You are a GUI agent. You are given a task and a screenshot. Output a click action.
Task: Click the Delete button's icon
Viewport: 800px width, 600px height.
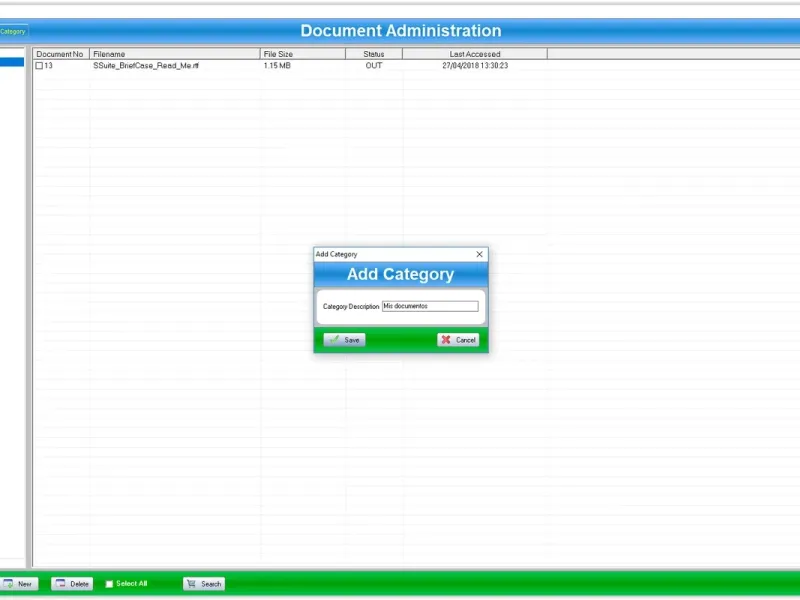(x=60, y=583)
